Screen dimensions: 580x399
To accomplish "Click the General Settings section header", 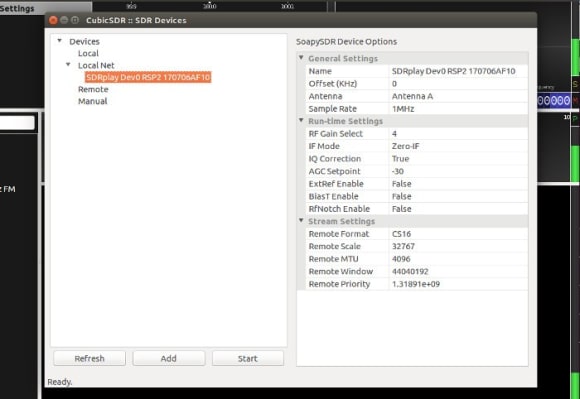I will [343, 58].
